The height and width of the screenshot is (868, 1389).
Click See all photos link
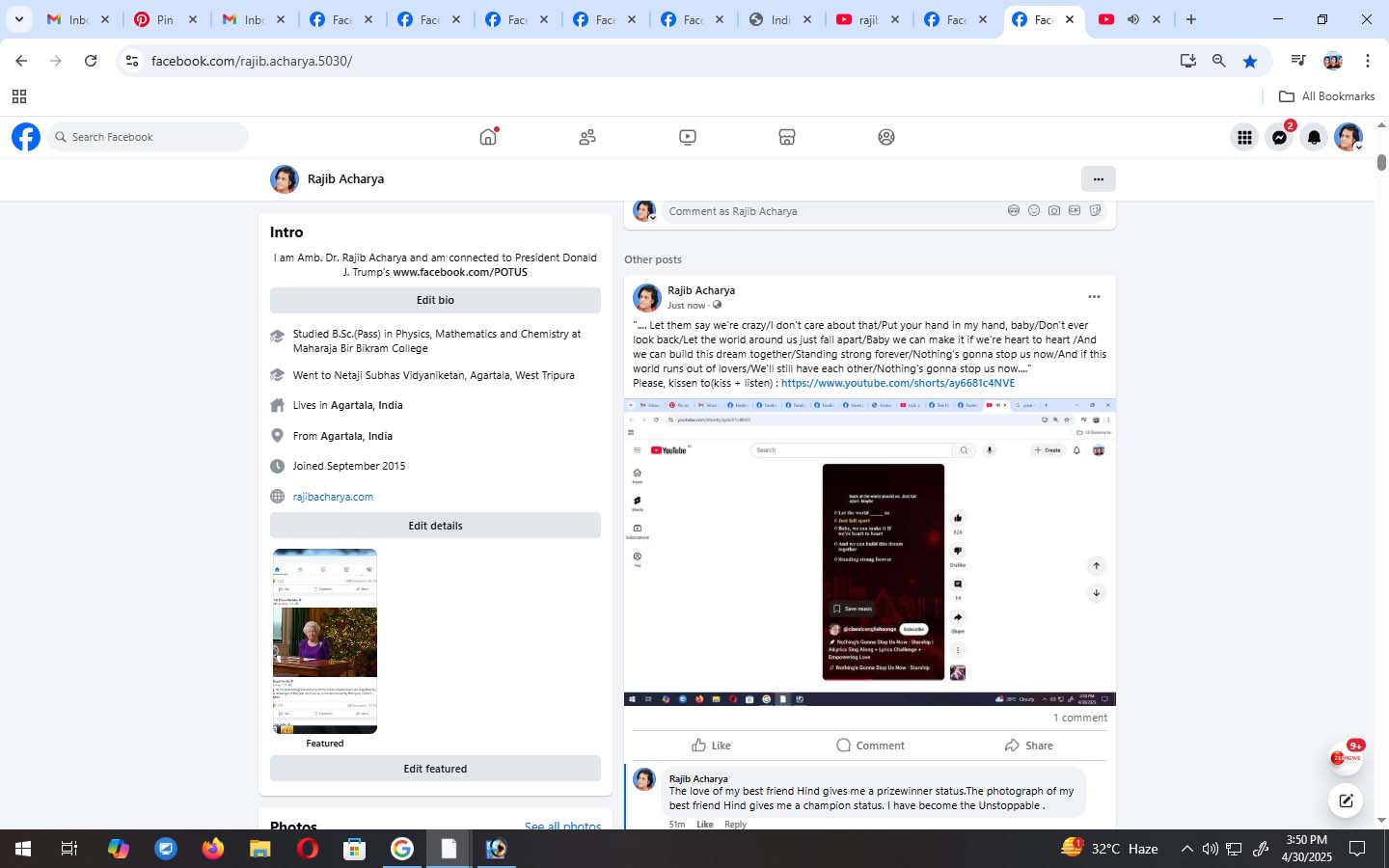[x=562, y=827]
